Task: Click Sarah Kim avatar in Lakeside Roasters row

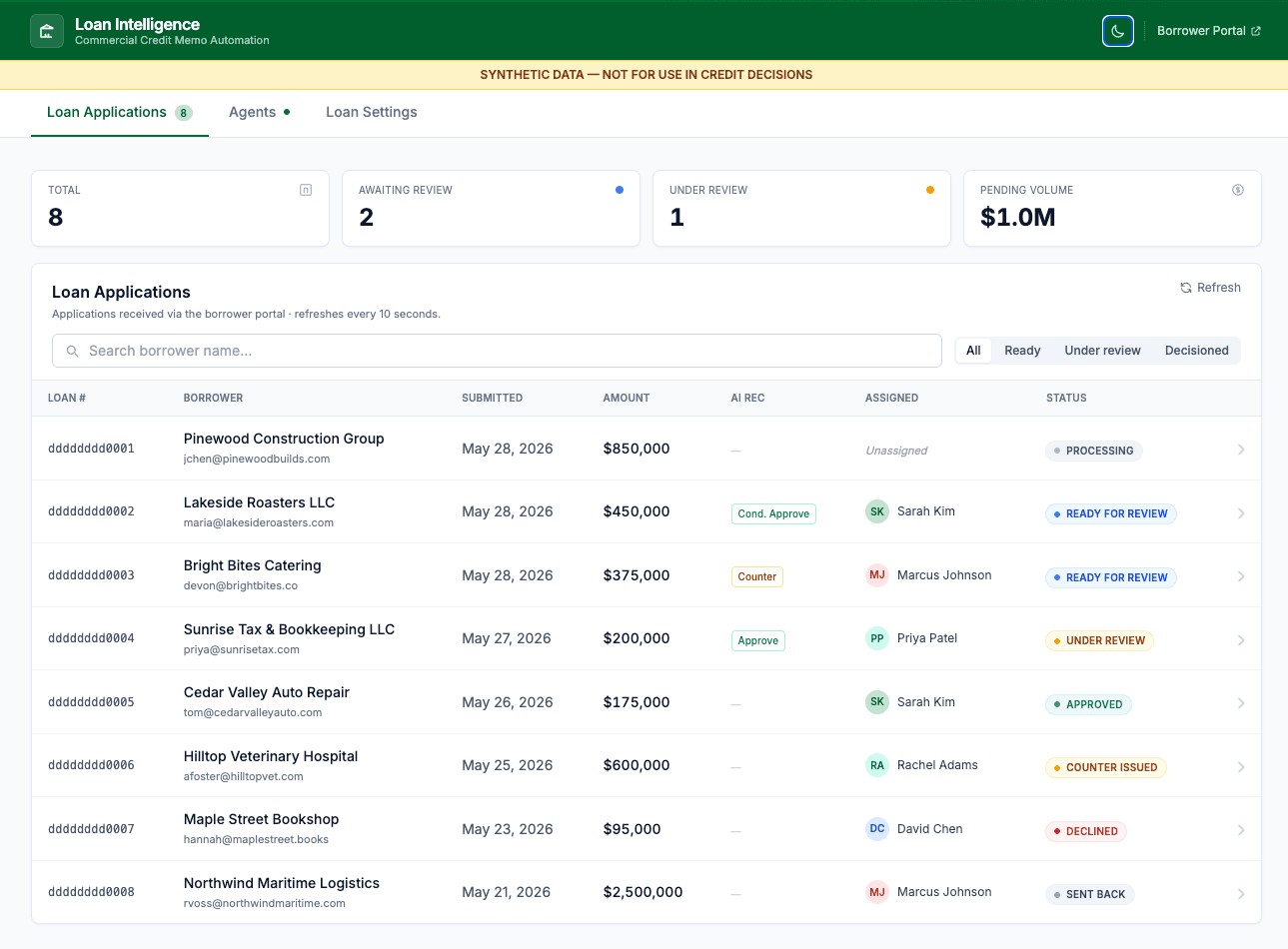Action: tap(877, 511)
